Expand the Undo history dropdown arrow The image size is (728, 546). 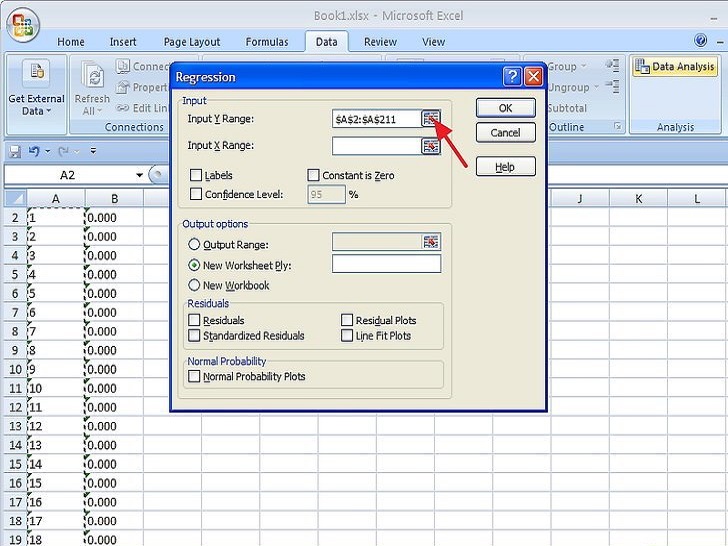click(x=47, y=151)
